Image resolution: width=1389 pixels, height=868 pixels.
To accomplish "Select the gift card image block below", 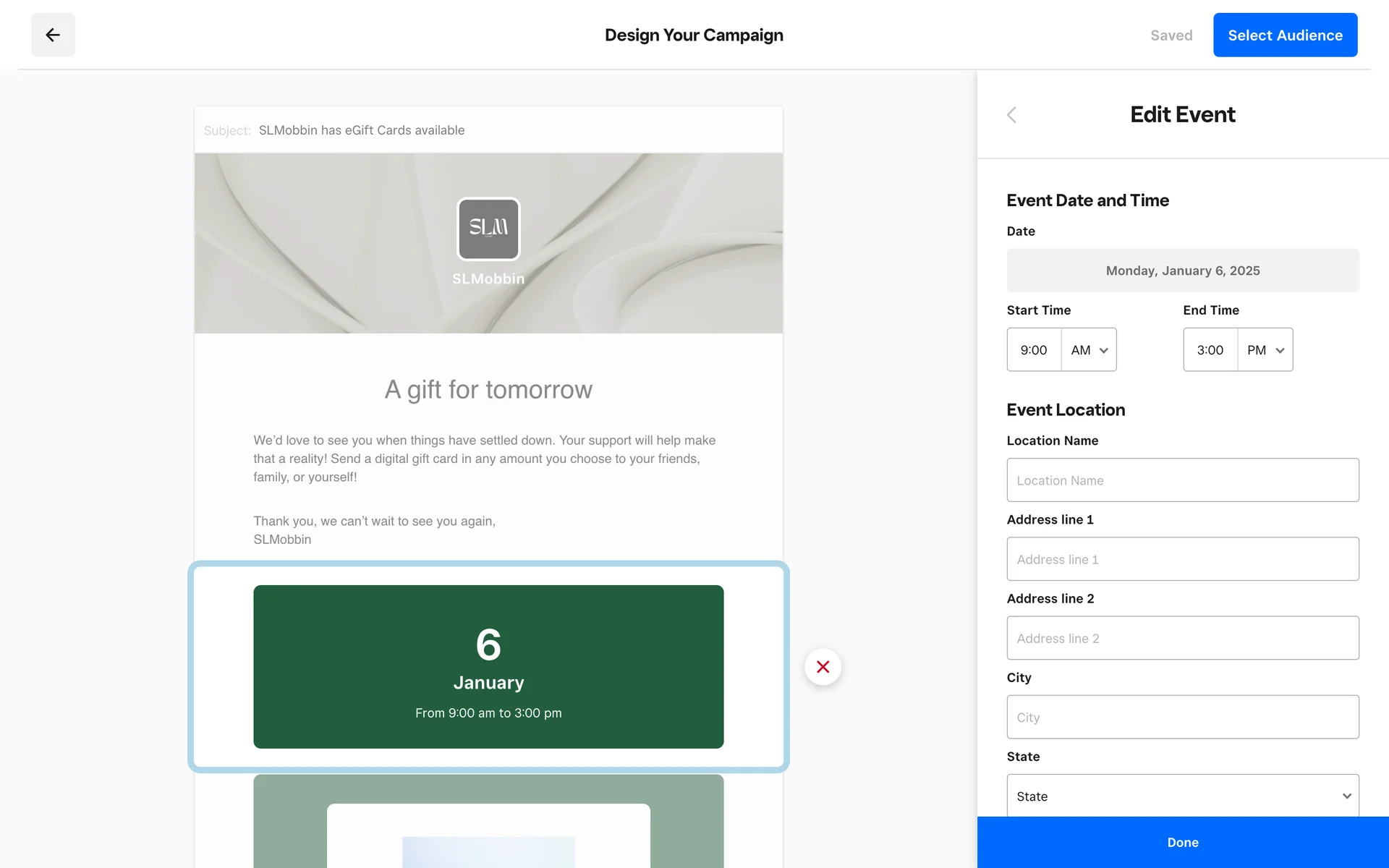I will pyautogui.click(x=488, y=825).
